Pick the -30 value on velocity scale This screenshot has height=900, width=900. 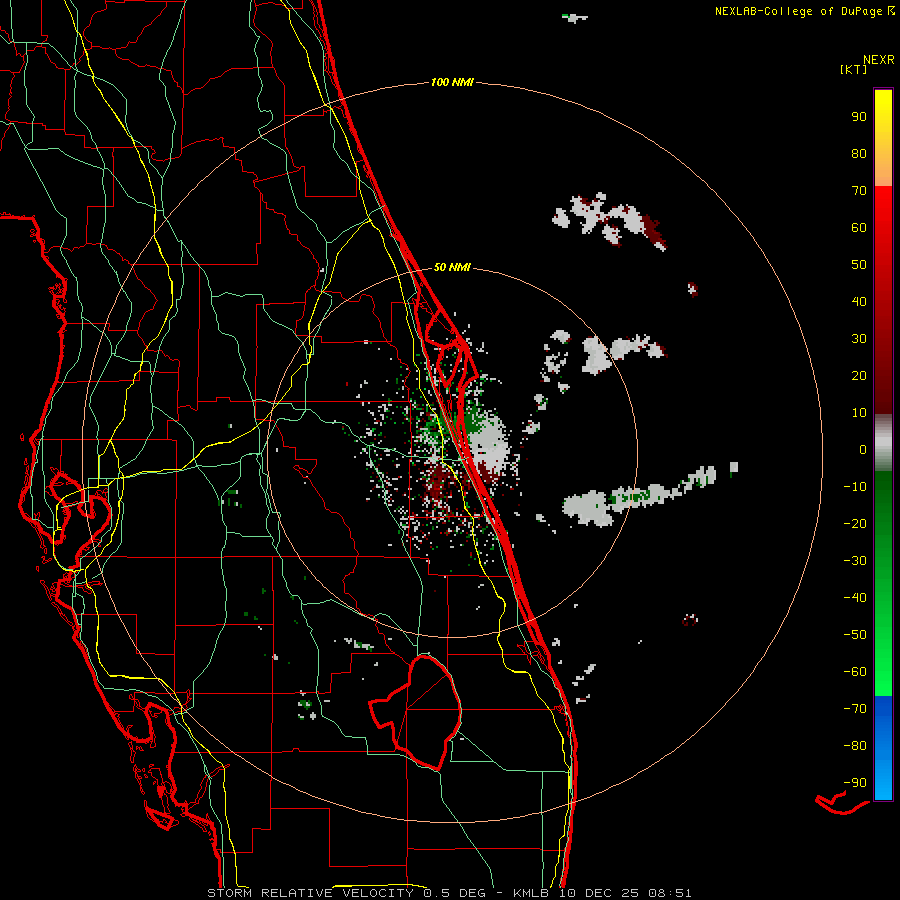pos(855,561)
